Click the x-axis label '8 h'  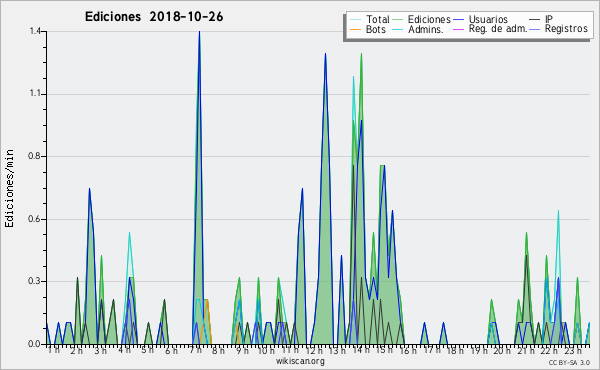[218, 350]
